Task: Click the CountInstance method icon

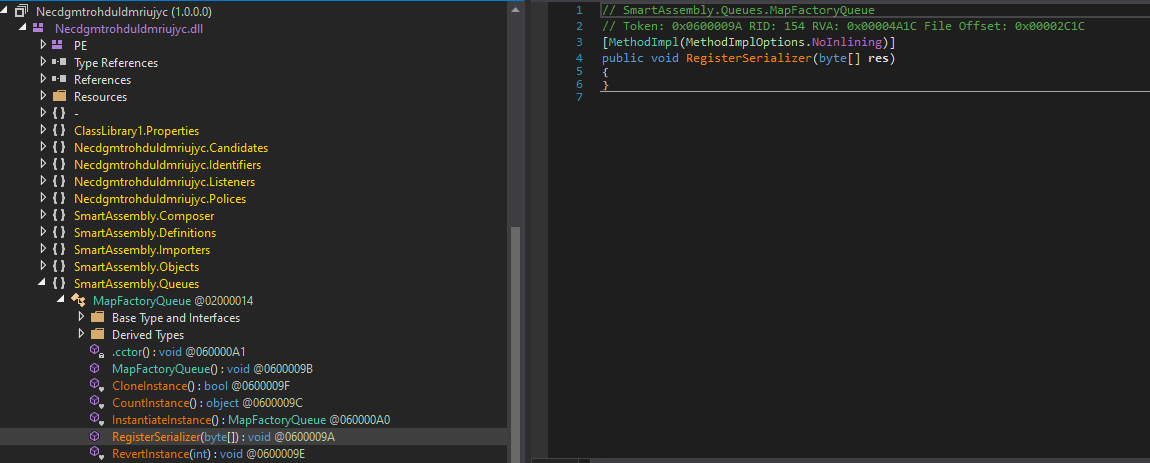Action: [96, 402]
